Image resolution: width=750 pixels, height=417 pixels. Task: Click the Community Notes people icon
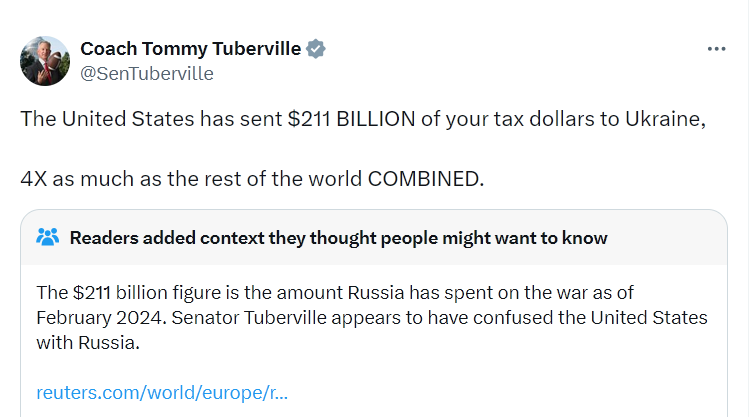tap(48, 237)
